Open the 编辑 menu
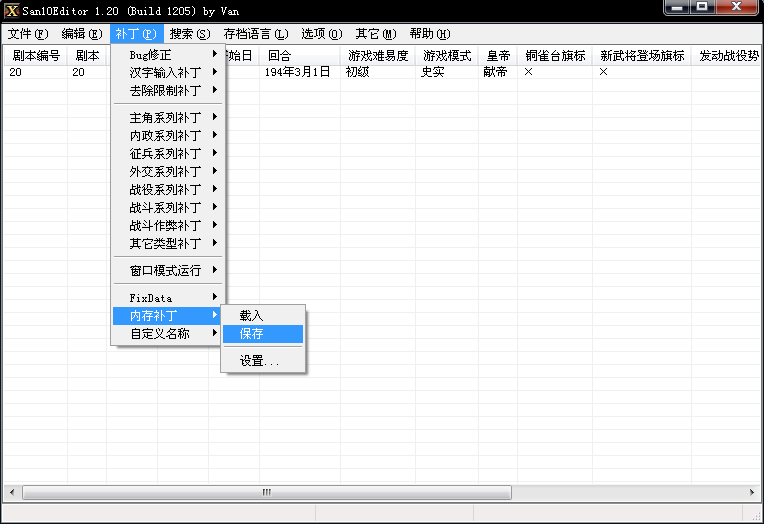764x524 pixels. 81,34
